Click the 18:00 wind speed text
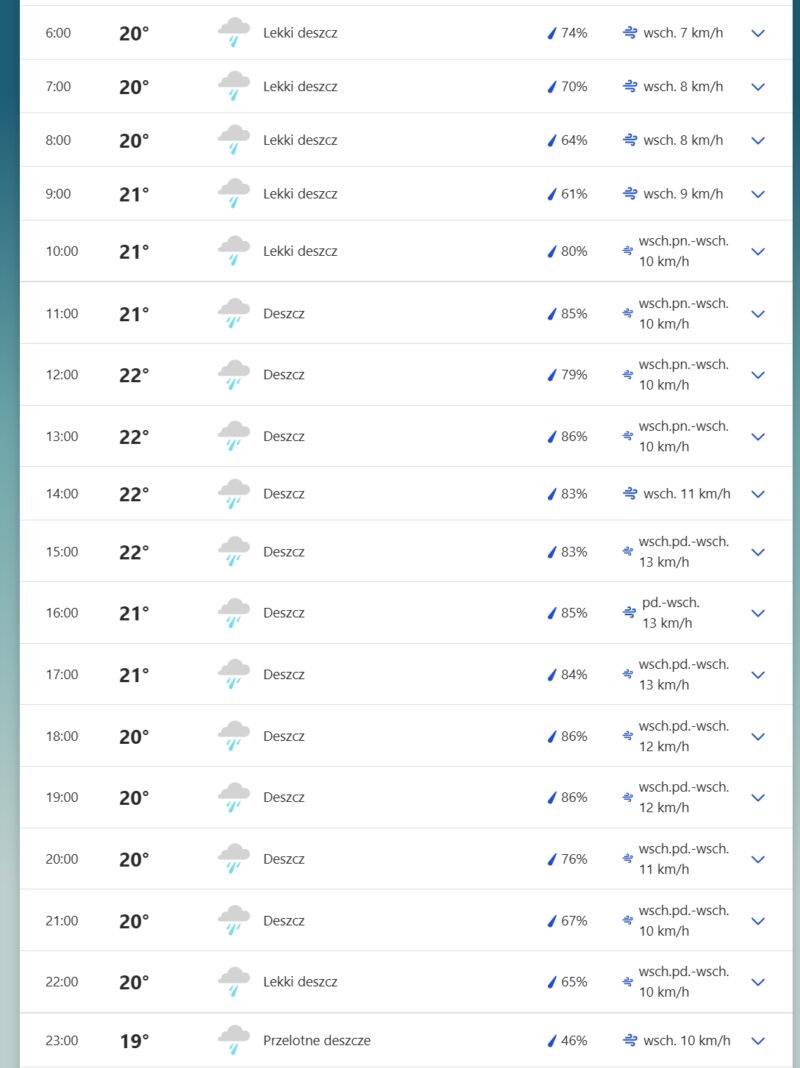 pyautogui.click(x=665, y=746)
